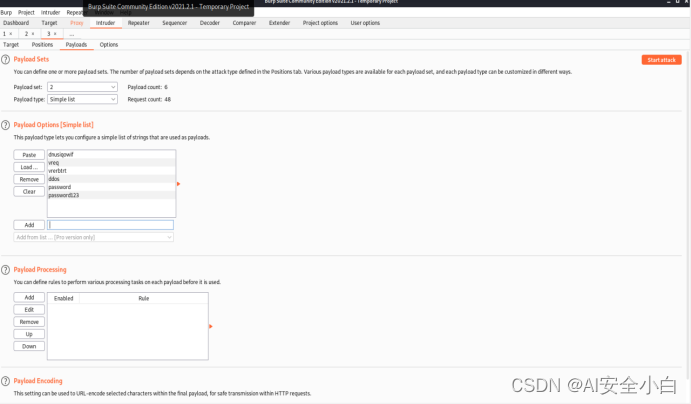Click the Rule column header
The image size is (691, 404).
[x=144, y=299]
